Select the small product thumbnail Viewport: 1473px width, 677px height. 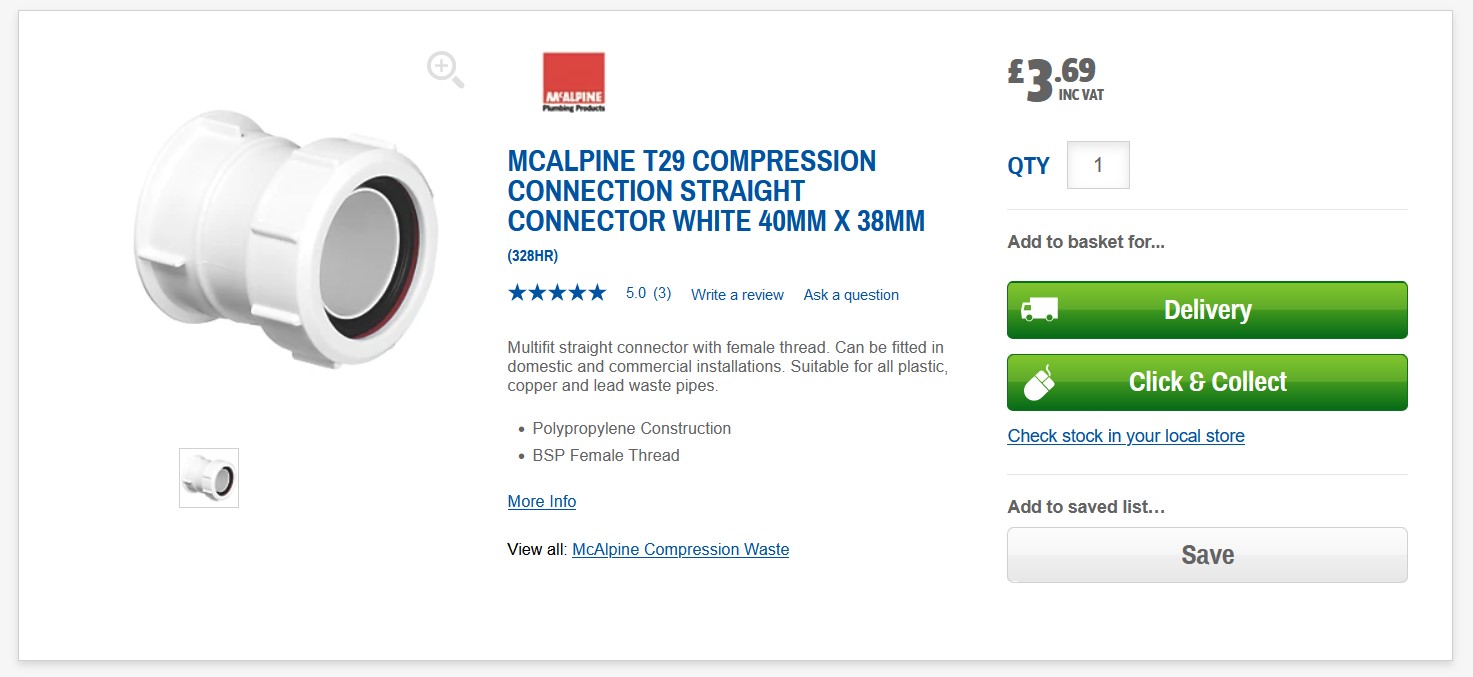click(x=209, y=478)
